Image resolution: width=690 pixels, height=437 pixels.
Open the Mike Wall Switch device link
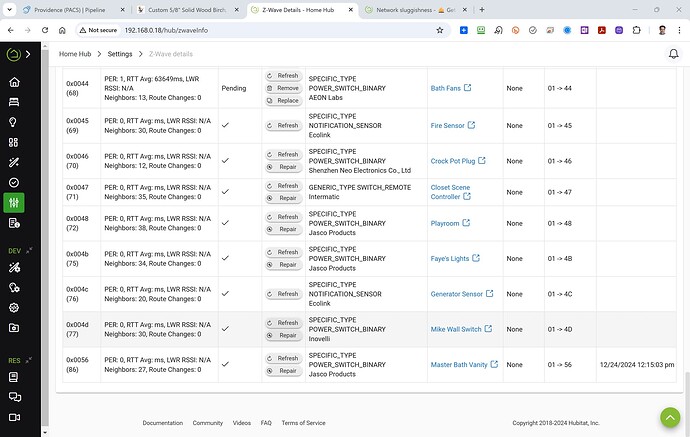coord(461,329)
